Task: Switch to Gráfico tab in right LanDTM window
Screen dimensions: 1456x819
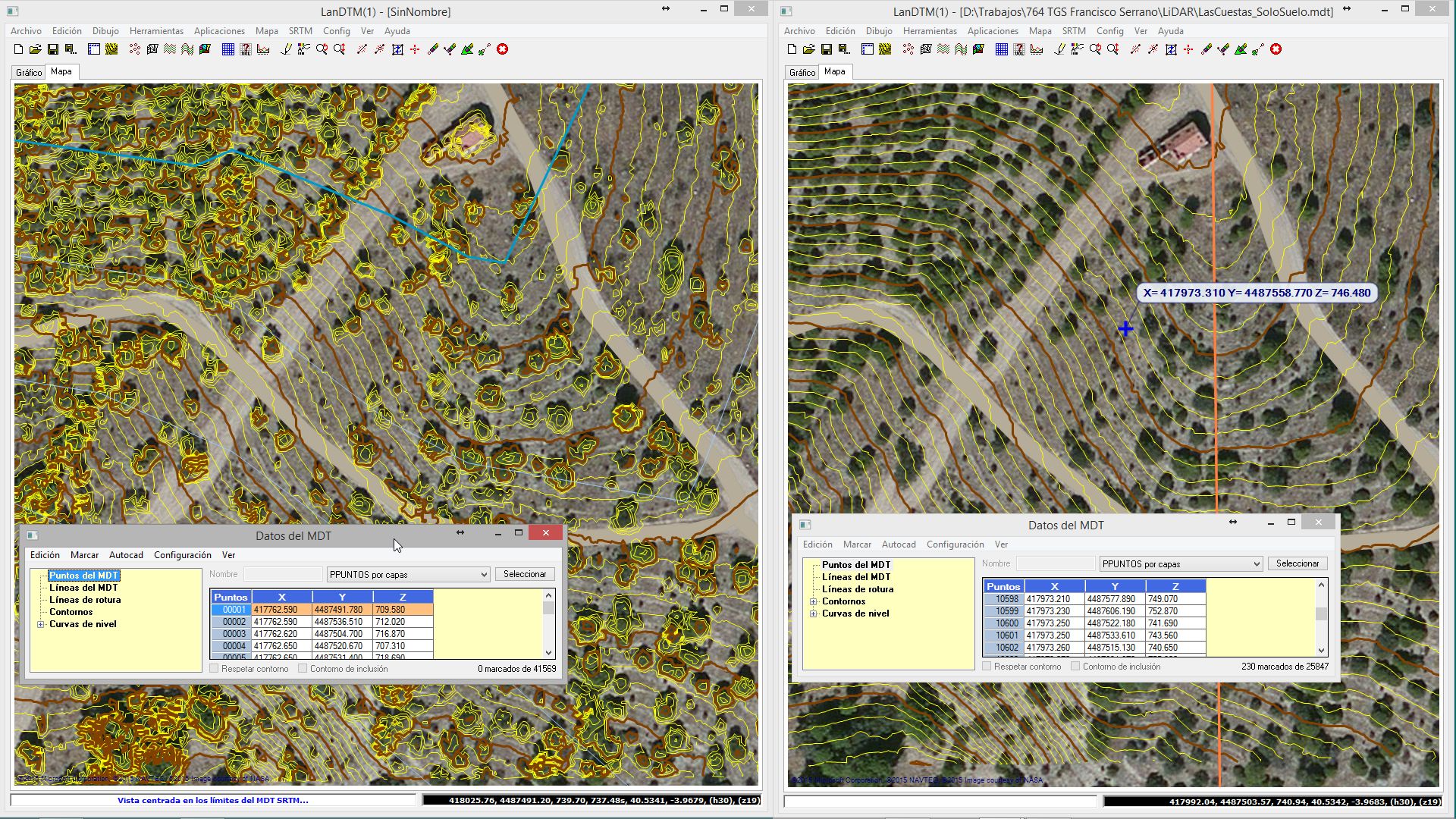Action: 802,73
